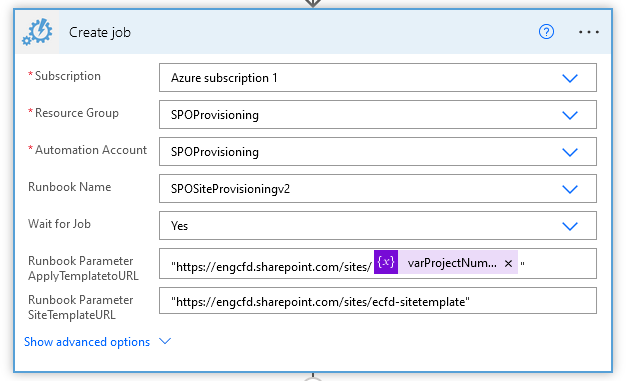626x381 pixels.
Task: Click the incoming connector arrow above the card
Action: tap(313, 3)
